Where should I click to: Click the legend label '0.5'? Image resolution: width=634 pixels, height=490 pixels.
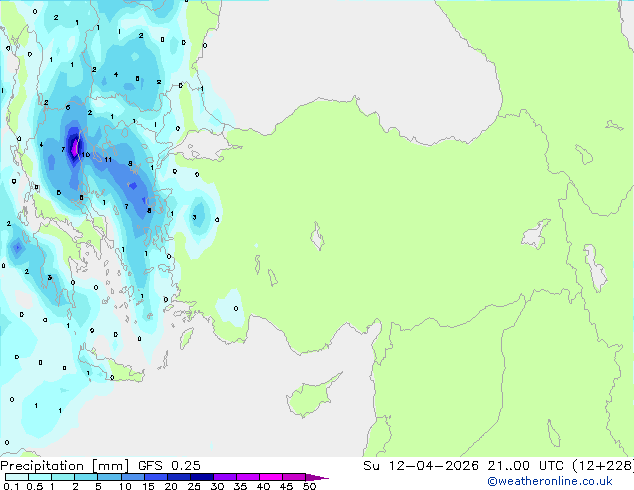35,486
